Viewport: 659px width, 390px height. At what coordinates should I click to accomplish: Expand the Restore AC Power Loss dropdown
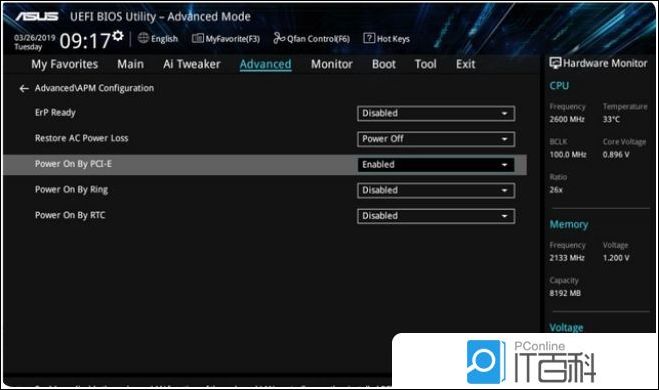coord(436,139)
